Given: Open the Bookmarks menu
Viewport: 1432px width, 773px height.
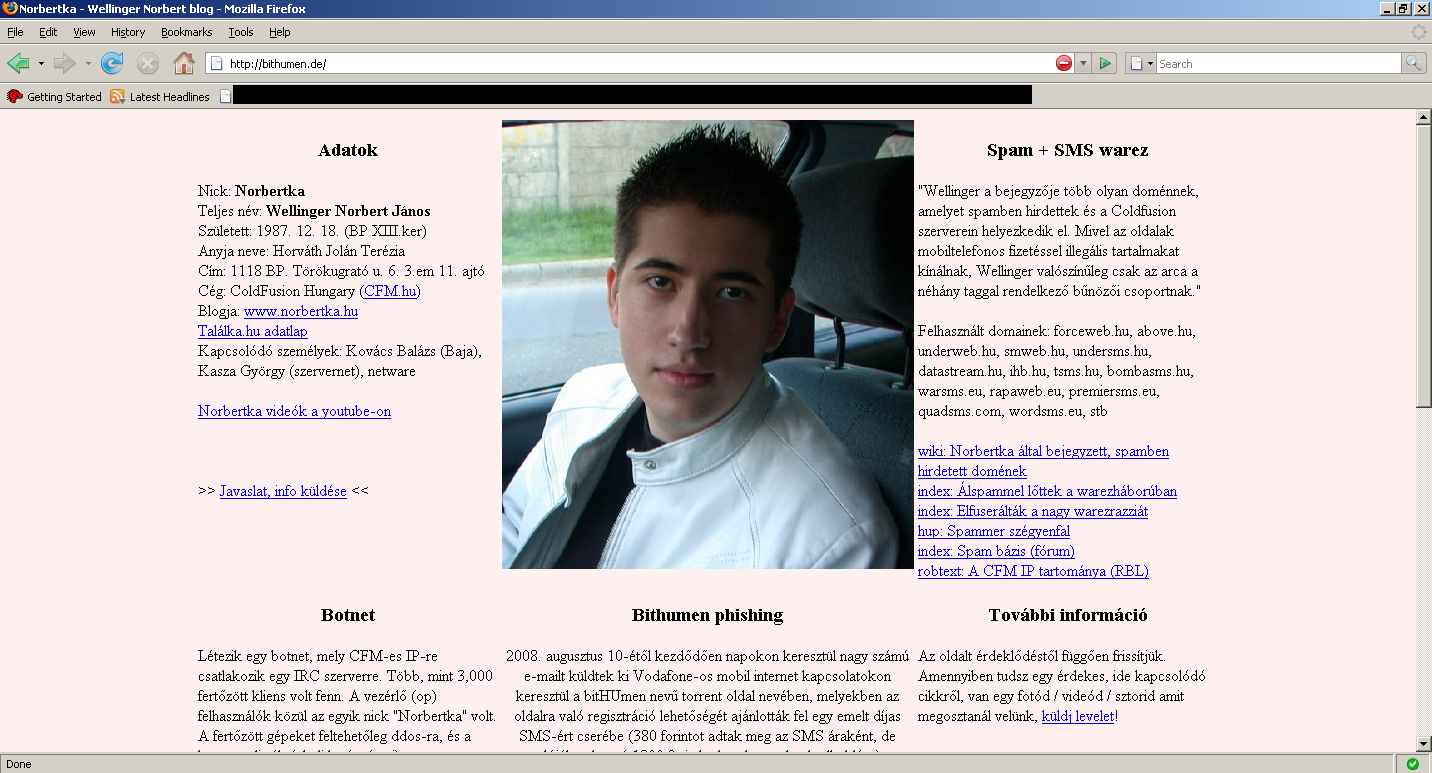Looking at the screenshot, I should 186,32.
